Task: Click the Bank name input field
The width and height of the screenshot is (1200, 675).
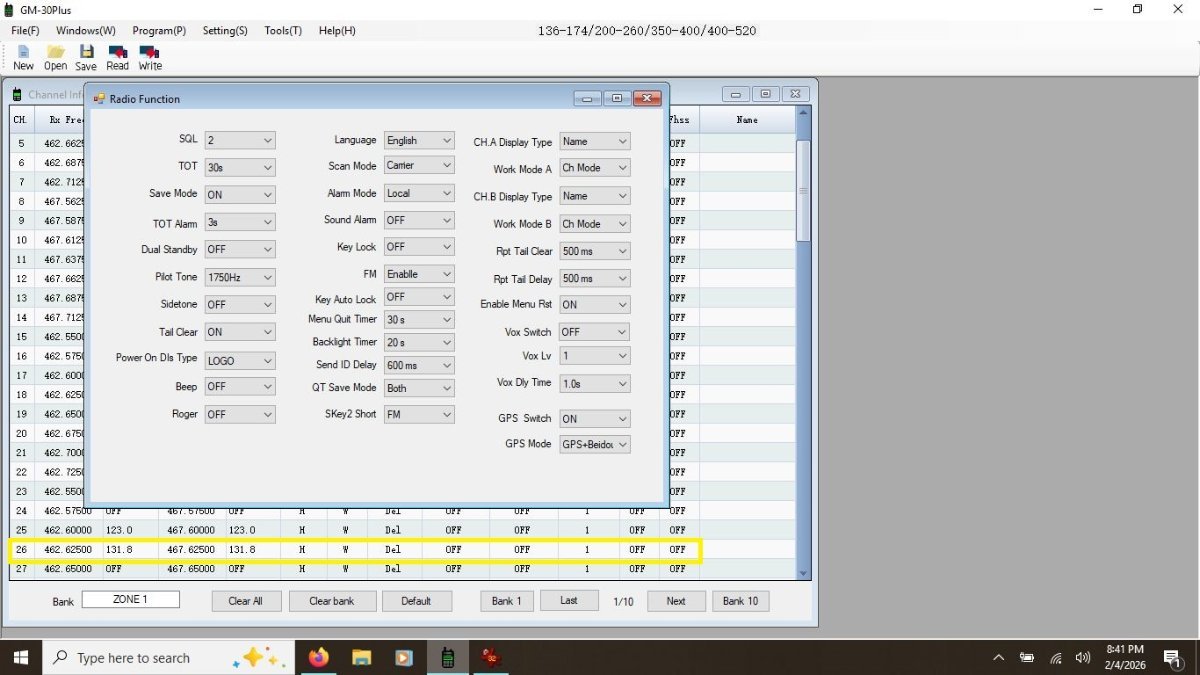Action: pos(131,600)
